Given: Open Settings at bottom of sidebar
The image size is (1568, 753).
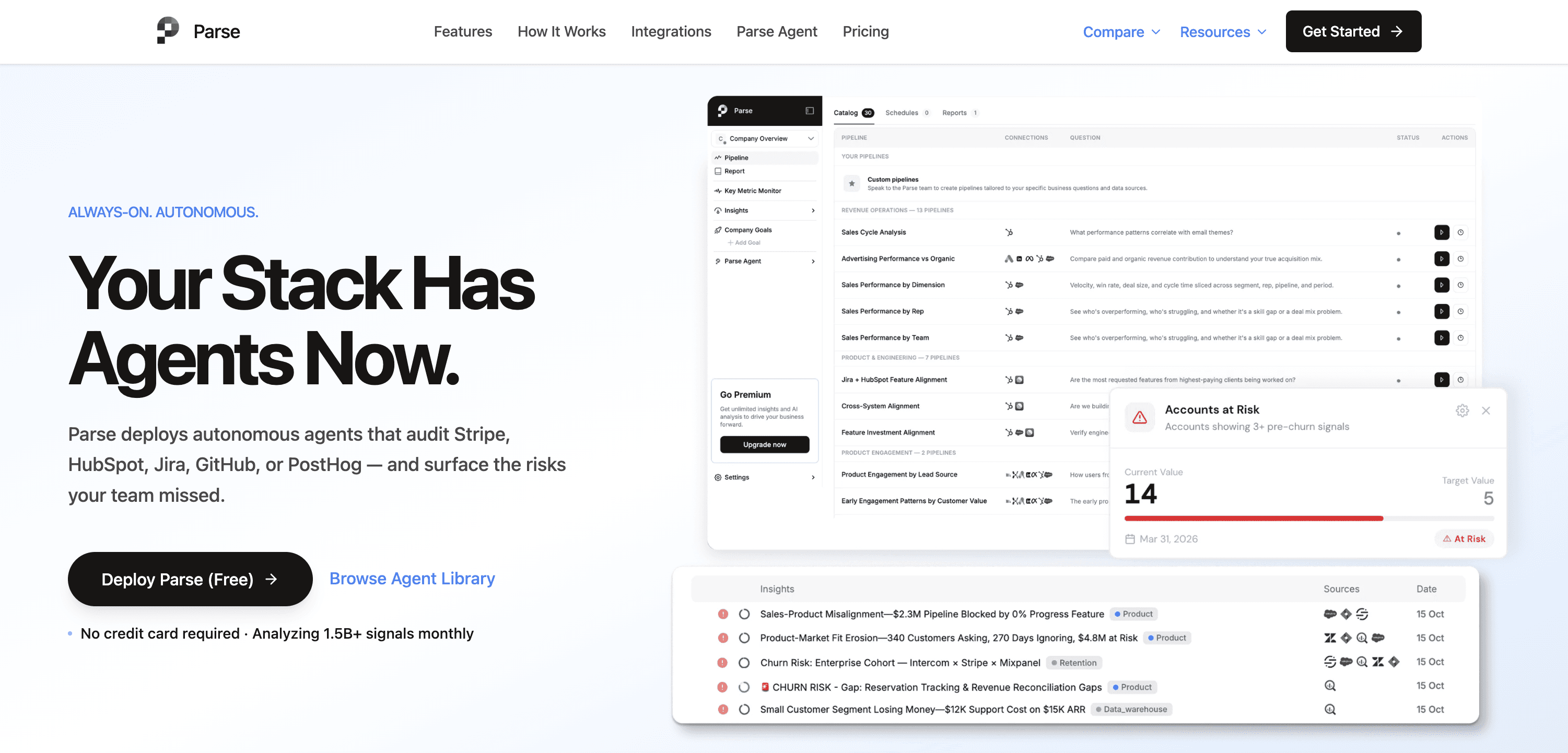Looking at the screenshot, I should (x=737, y=477).
